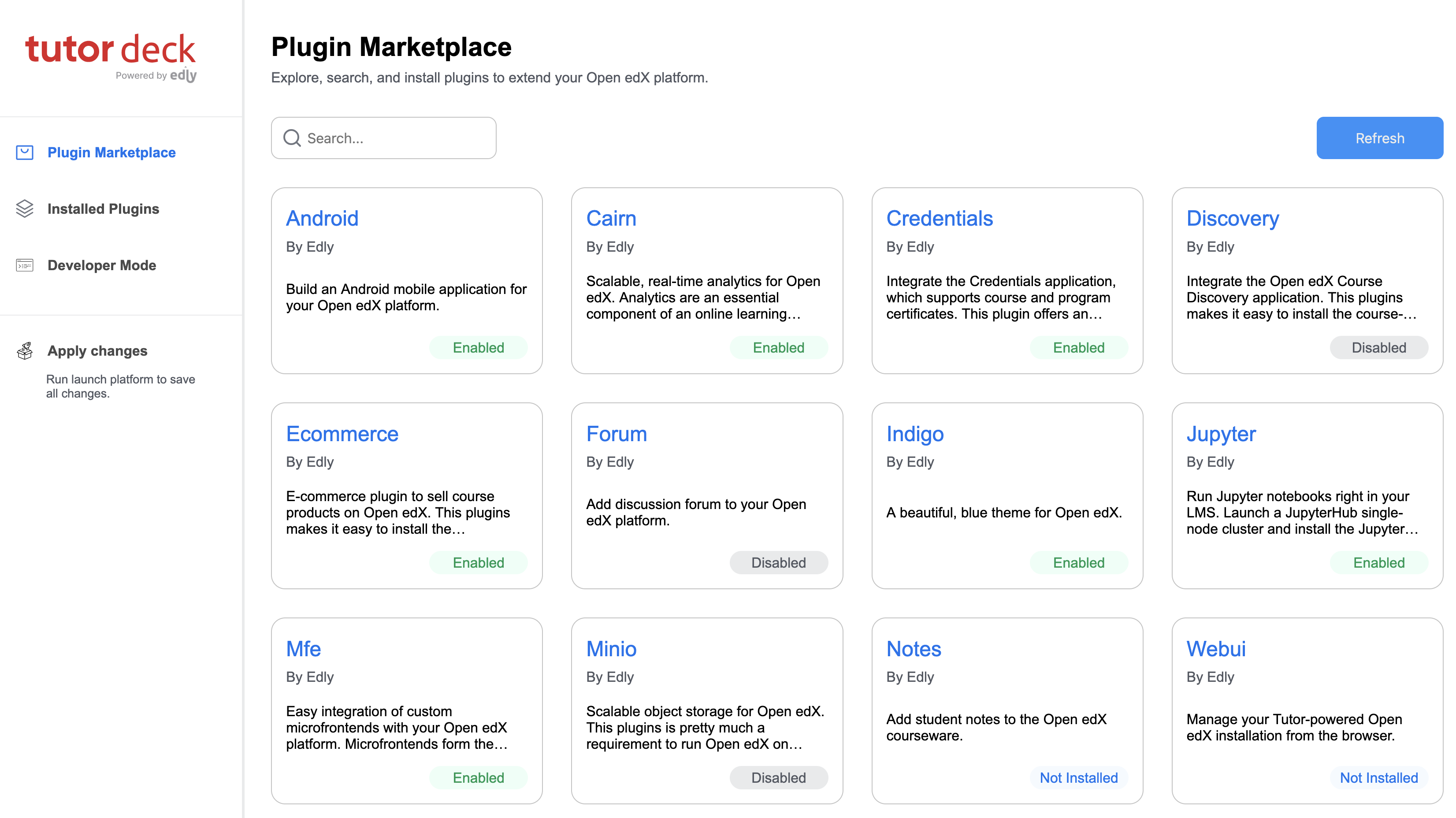Click 'By Edly' under Jupyter

click(1210, 462)
